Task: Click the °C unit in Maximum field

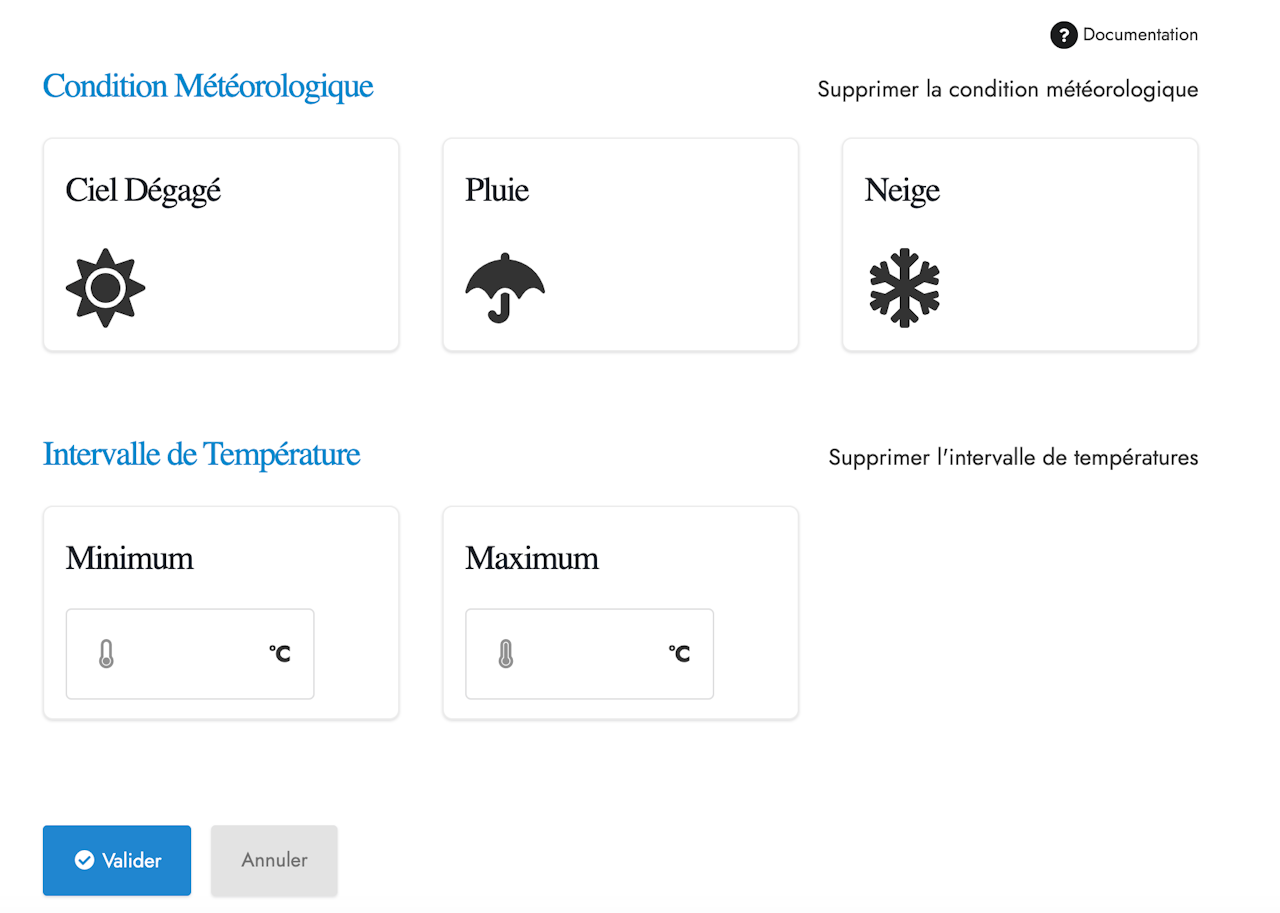Action: 679,654
